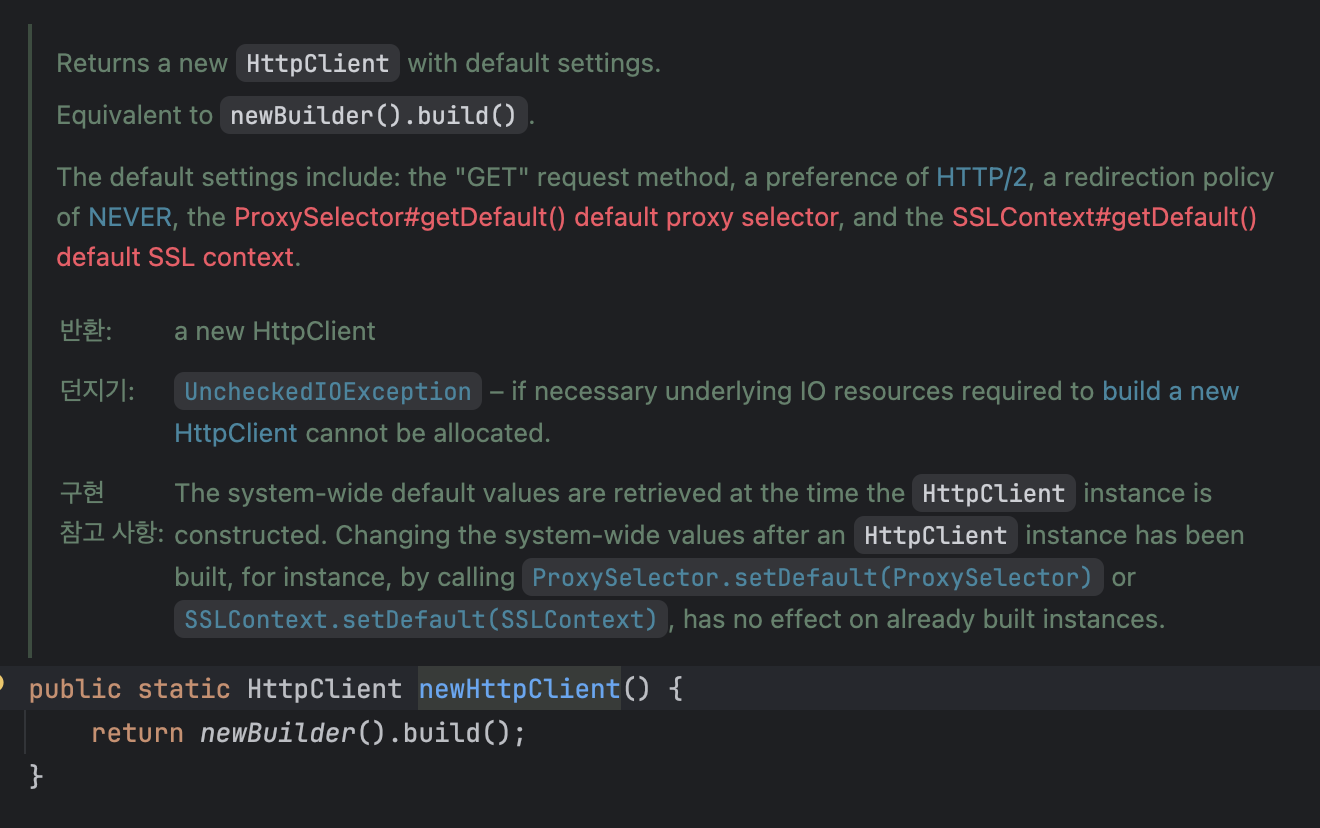Click the static keyword in method signature

(184, 689)
